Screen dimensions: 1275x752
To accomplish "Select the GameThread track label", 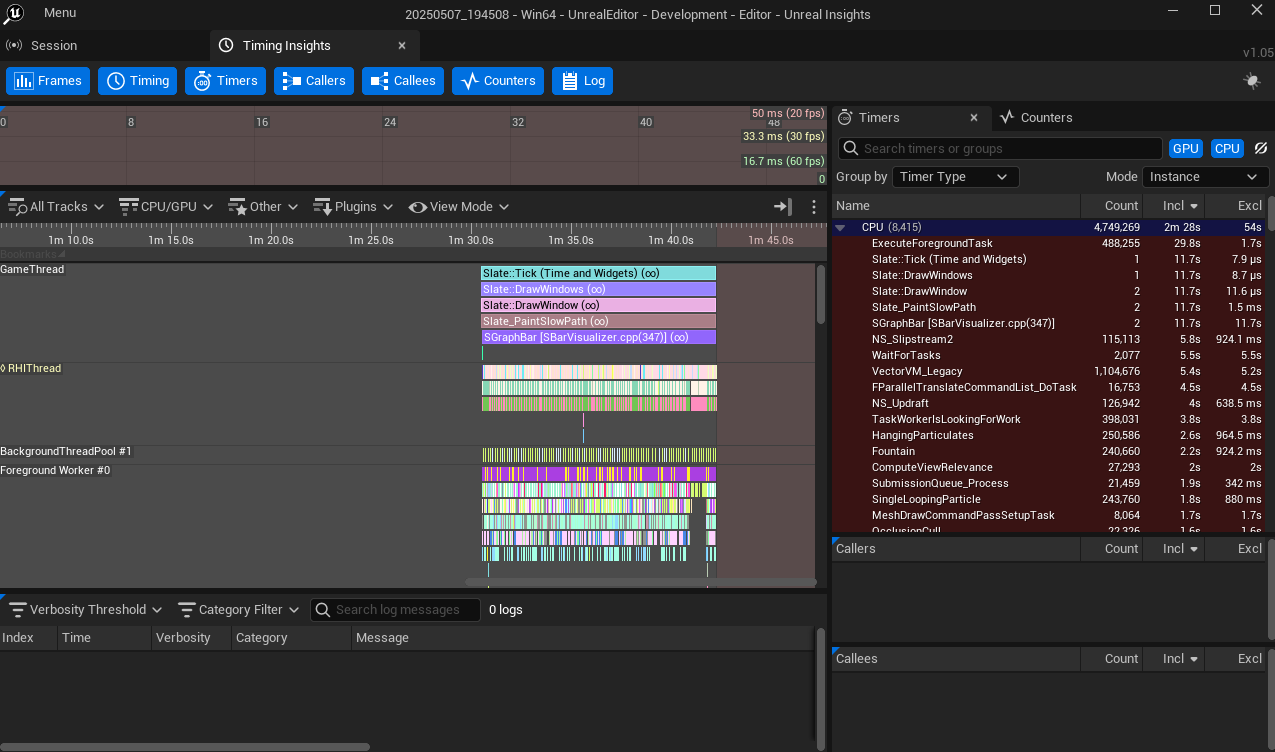I will pyautogui.click(x=32, y=269).
